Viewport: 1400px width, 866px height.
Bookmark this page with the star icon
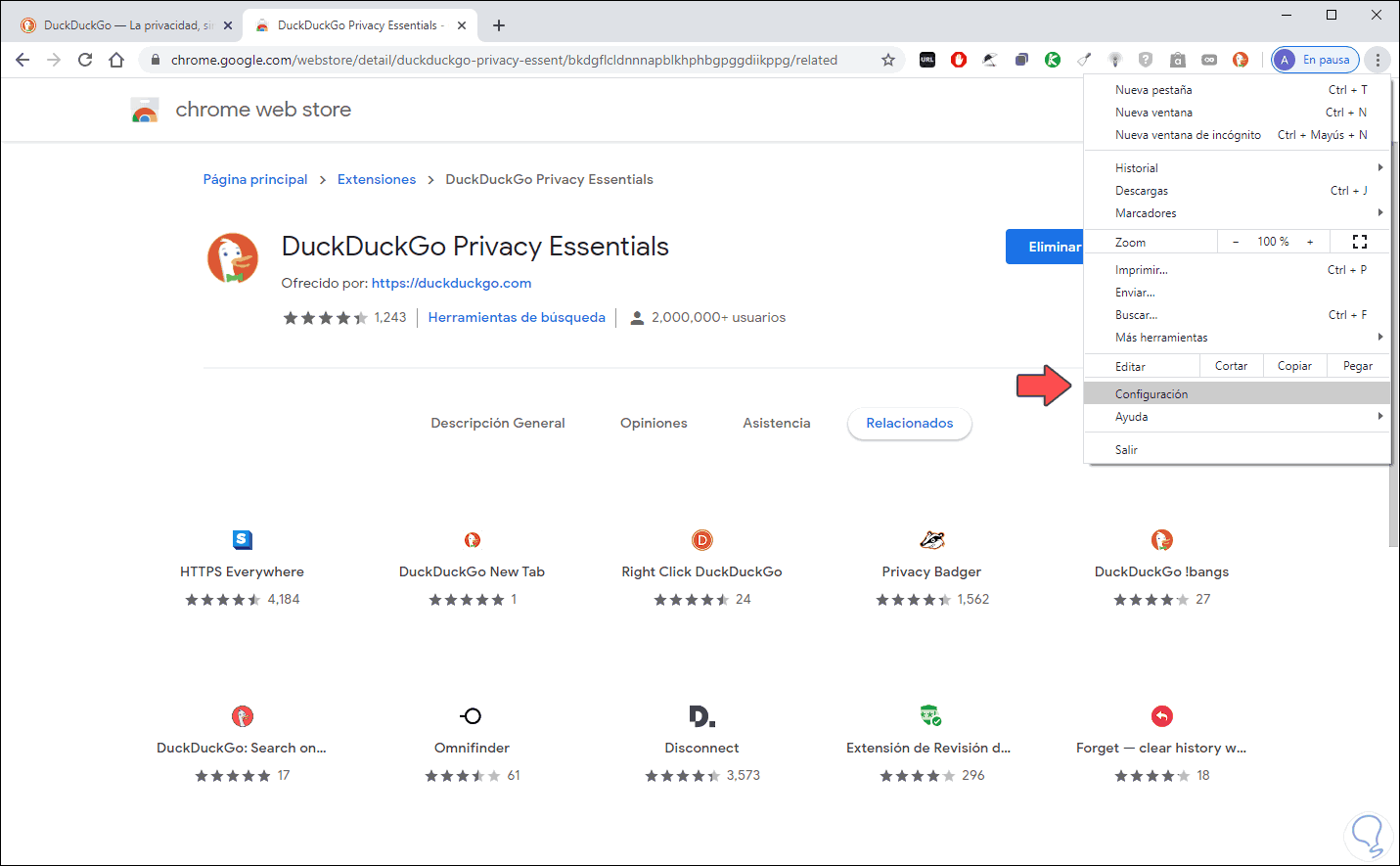pos(888,60)
